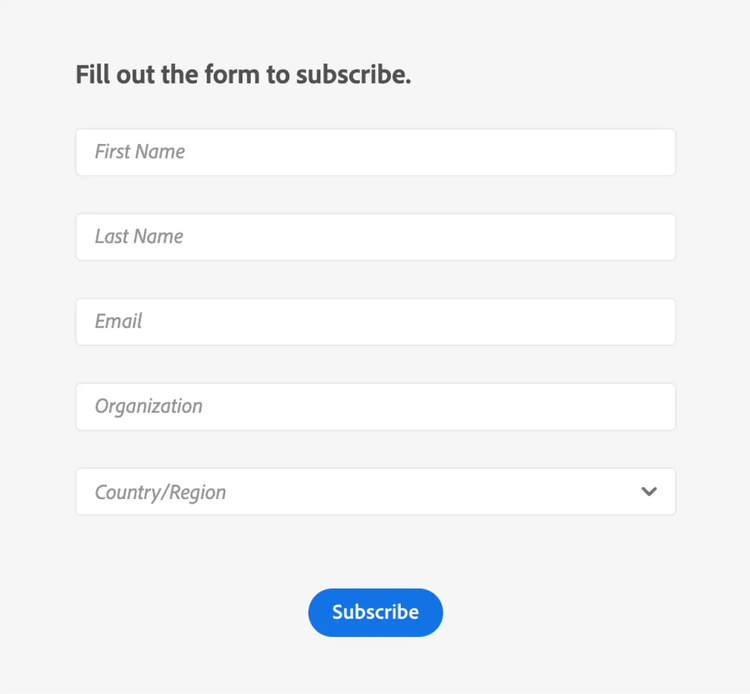Expand the country selector list
This screenshot has height=694, width=750.
pos(375,492)
